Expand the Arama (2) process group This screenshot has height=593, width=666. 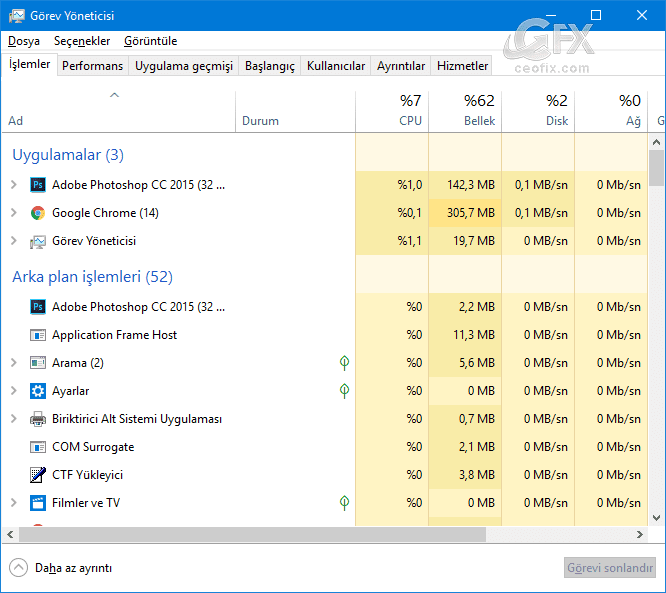pos(14,363)
